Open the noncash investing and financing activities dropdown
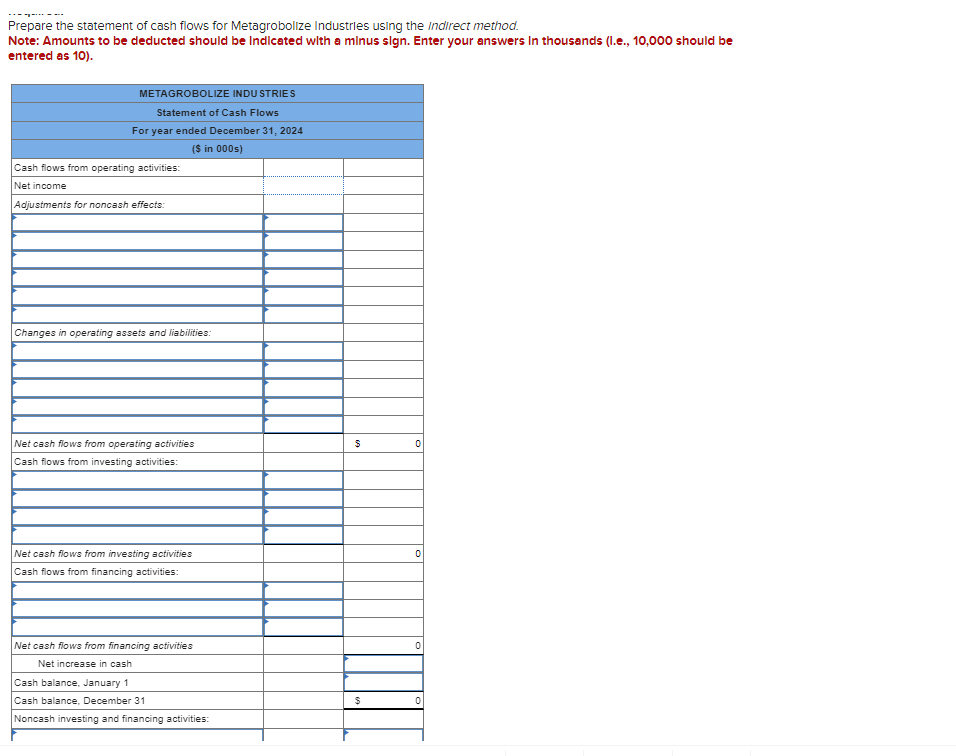Image resolution: width=956 pixels, height=756 pixels. click(x=135, y=733)
